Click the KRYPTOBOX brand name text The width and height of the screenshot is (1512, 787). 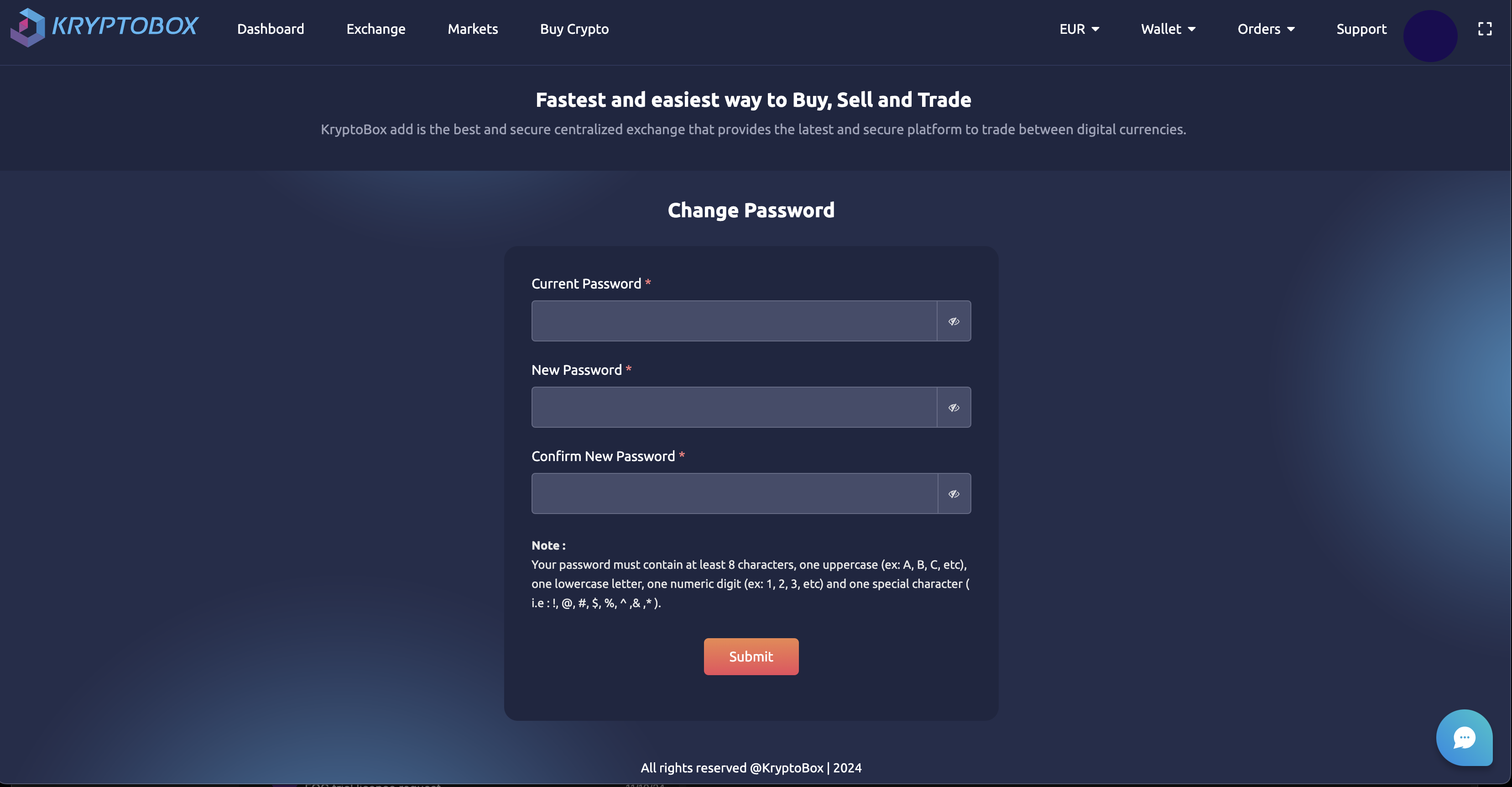(x=125, y=26)
